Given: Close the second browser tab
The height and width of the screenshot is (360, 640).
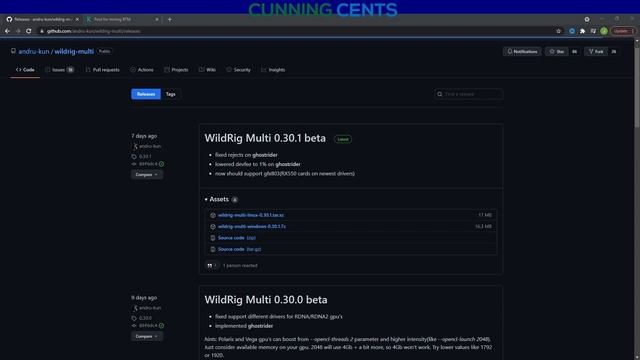Looking at the screenshot, I should [x=157, y=19].
